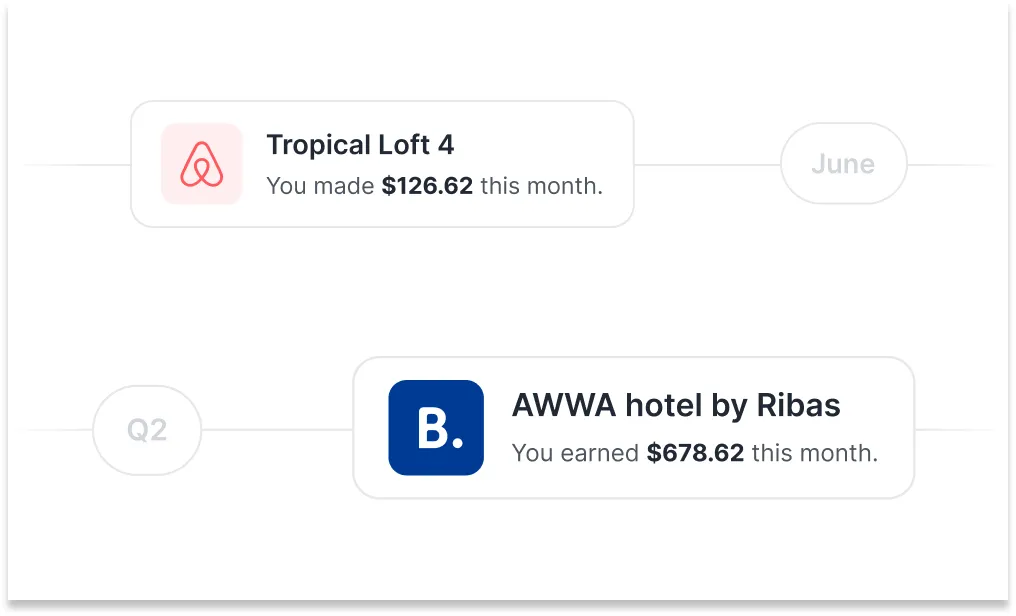
Task: Click the number '4' in Tropical Loft title
Action: tap(446, 145)
